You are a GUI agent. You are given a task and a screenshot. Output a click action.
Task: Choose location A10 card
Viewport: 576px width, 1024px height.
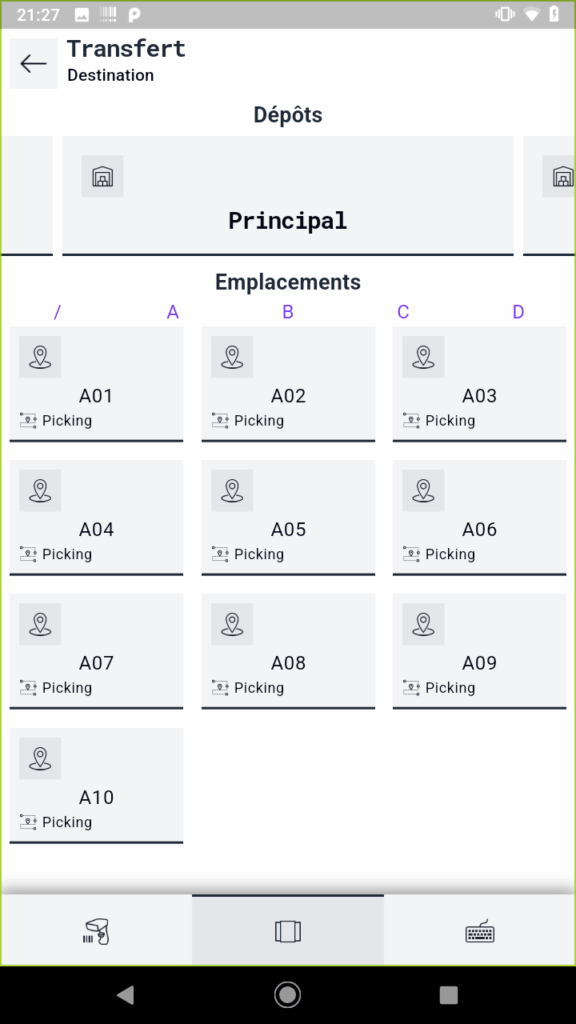click(x=96, y=786)
